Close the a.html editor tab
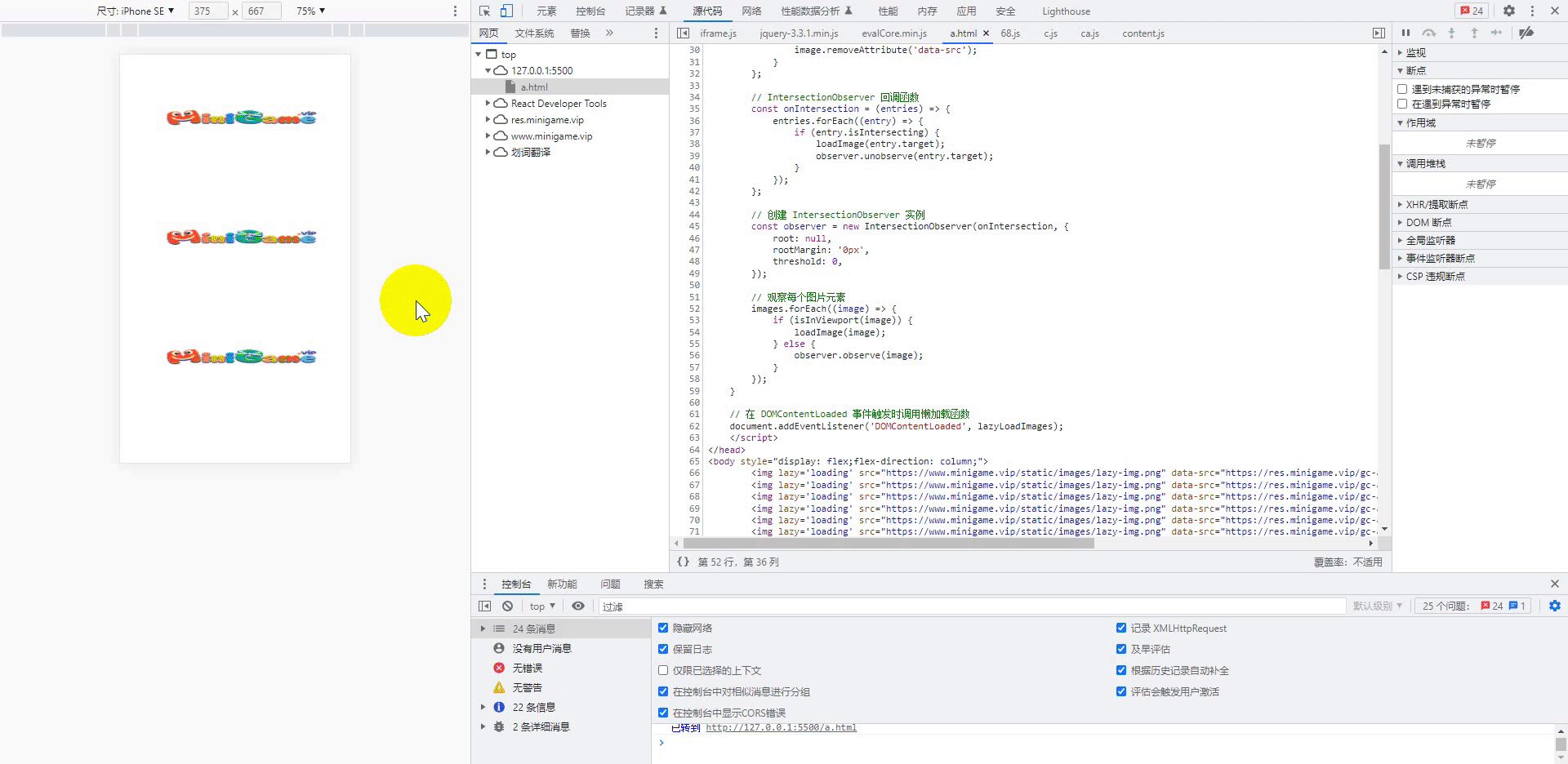Screen dimensions: 1568x764 coord(986,33)
